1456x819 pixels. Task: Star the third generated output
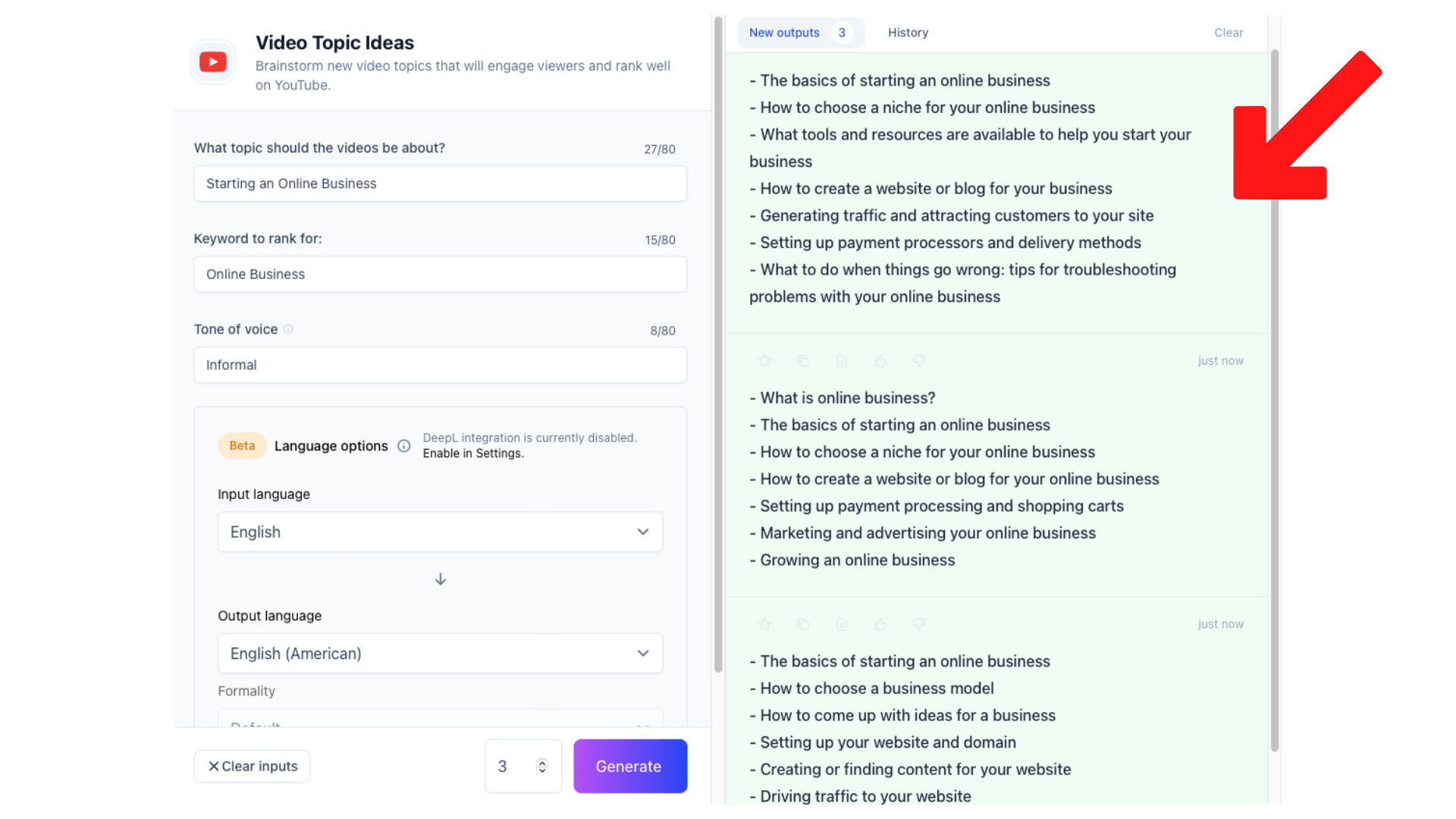point(764,624)
